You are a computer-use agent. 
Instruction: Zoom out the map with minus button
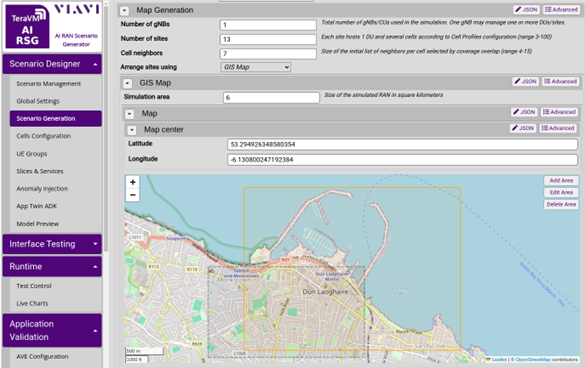(132, 195)
